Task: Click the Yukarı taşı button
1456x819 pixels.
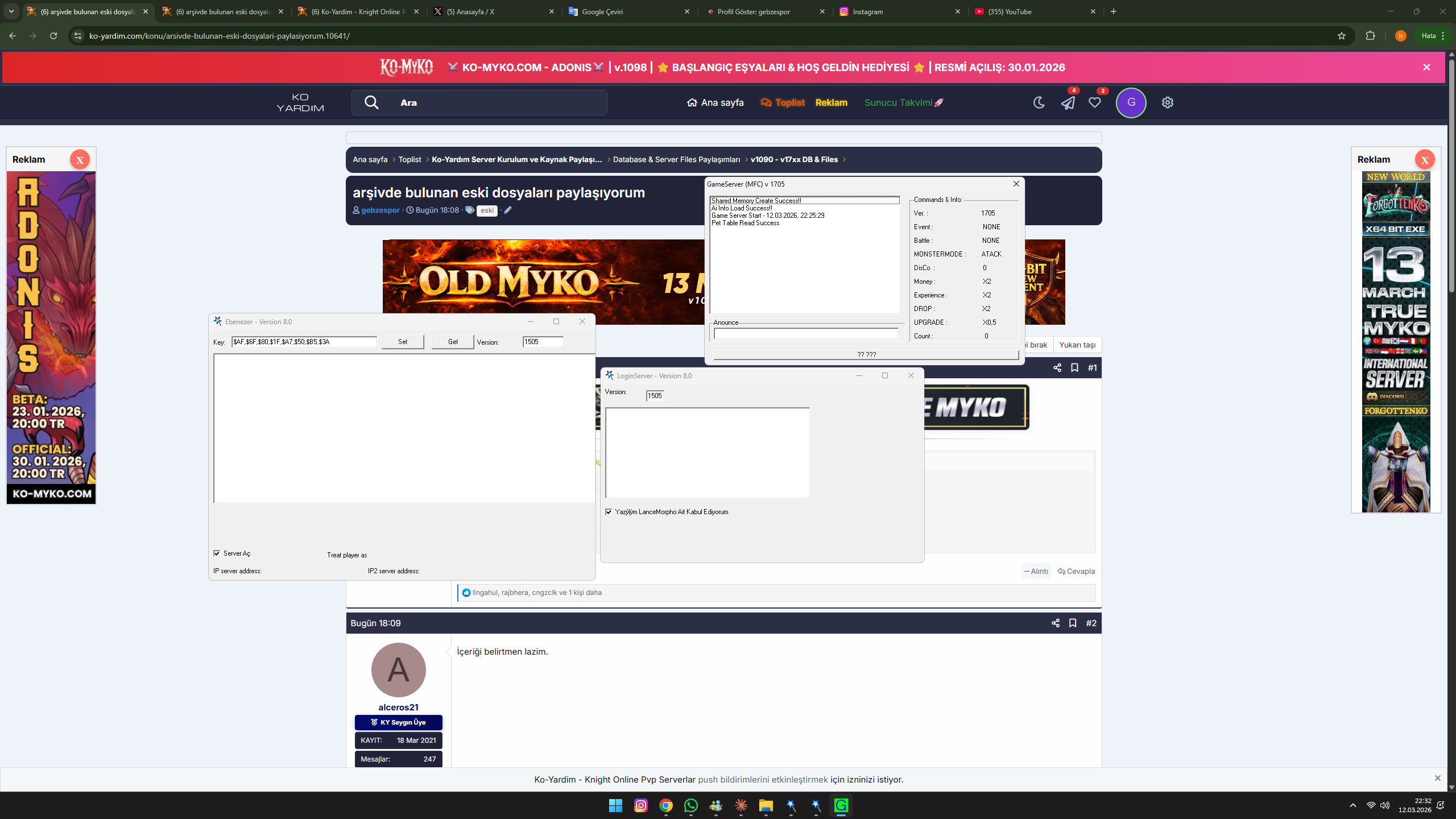Action: tap(1077, 345)
